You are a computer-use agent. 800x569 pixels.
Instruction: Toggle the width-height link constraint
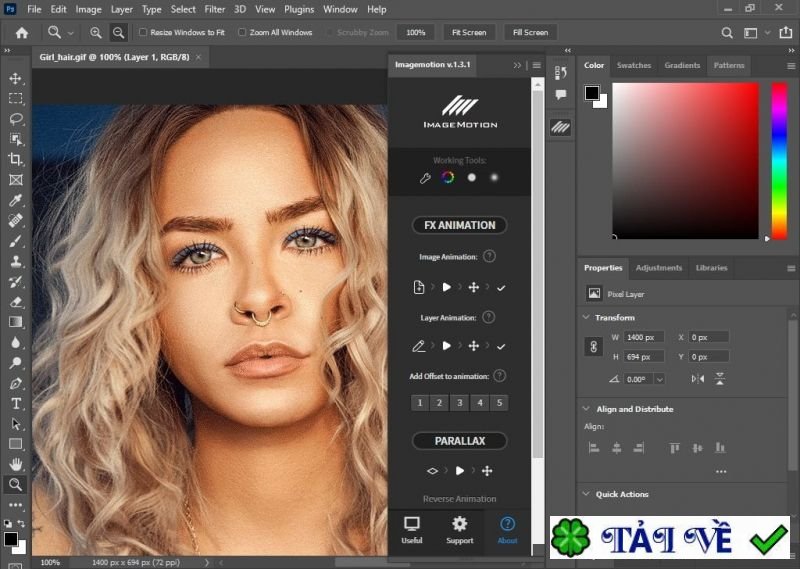pos(592,346)
